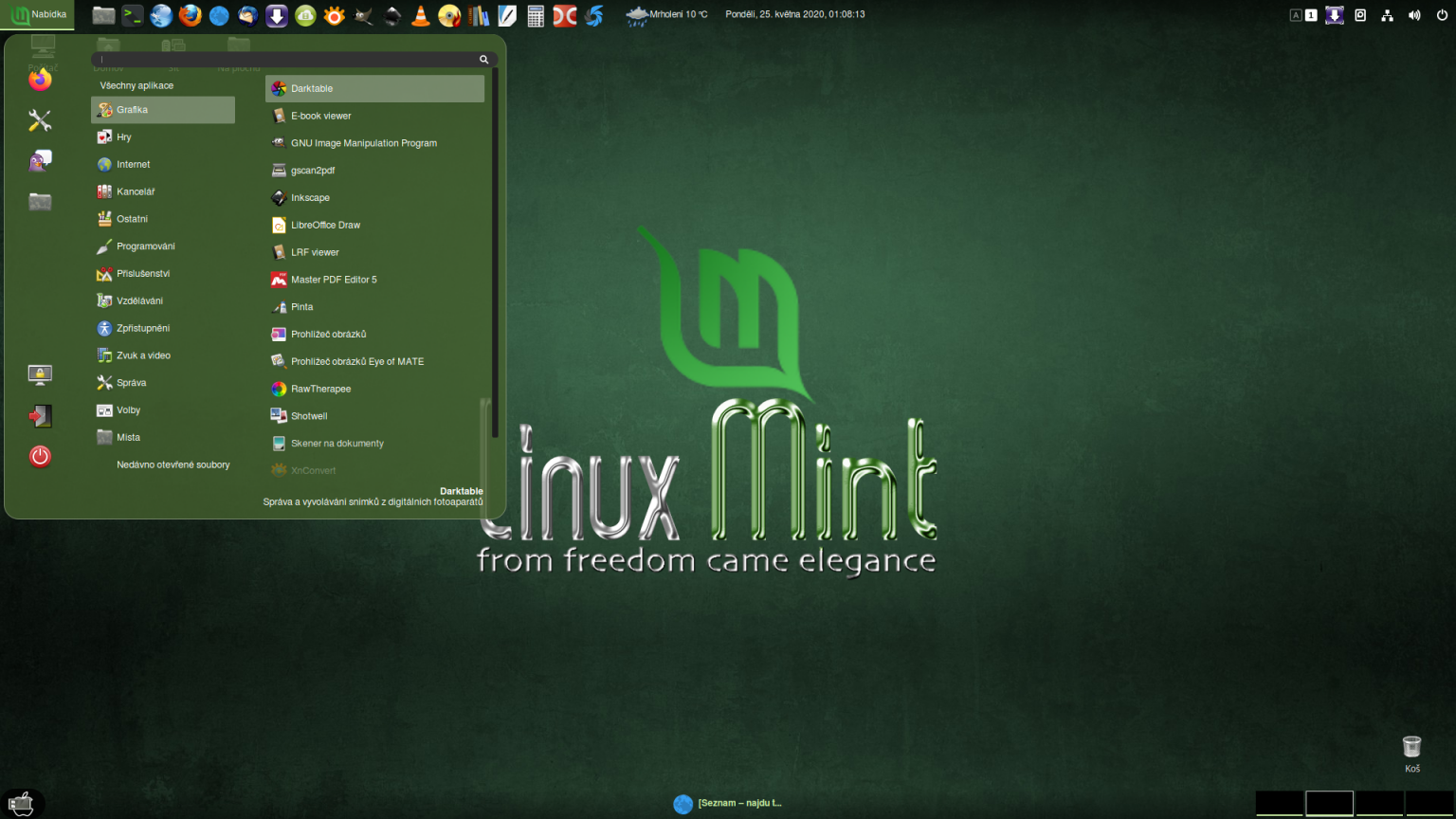Open the terminal from the top panel
Image resolution: width=1456 pixels, height=819 pixels.
[133, 14]
